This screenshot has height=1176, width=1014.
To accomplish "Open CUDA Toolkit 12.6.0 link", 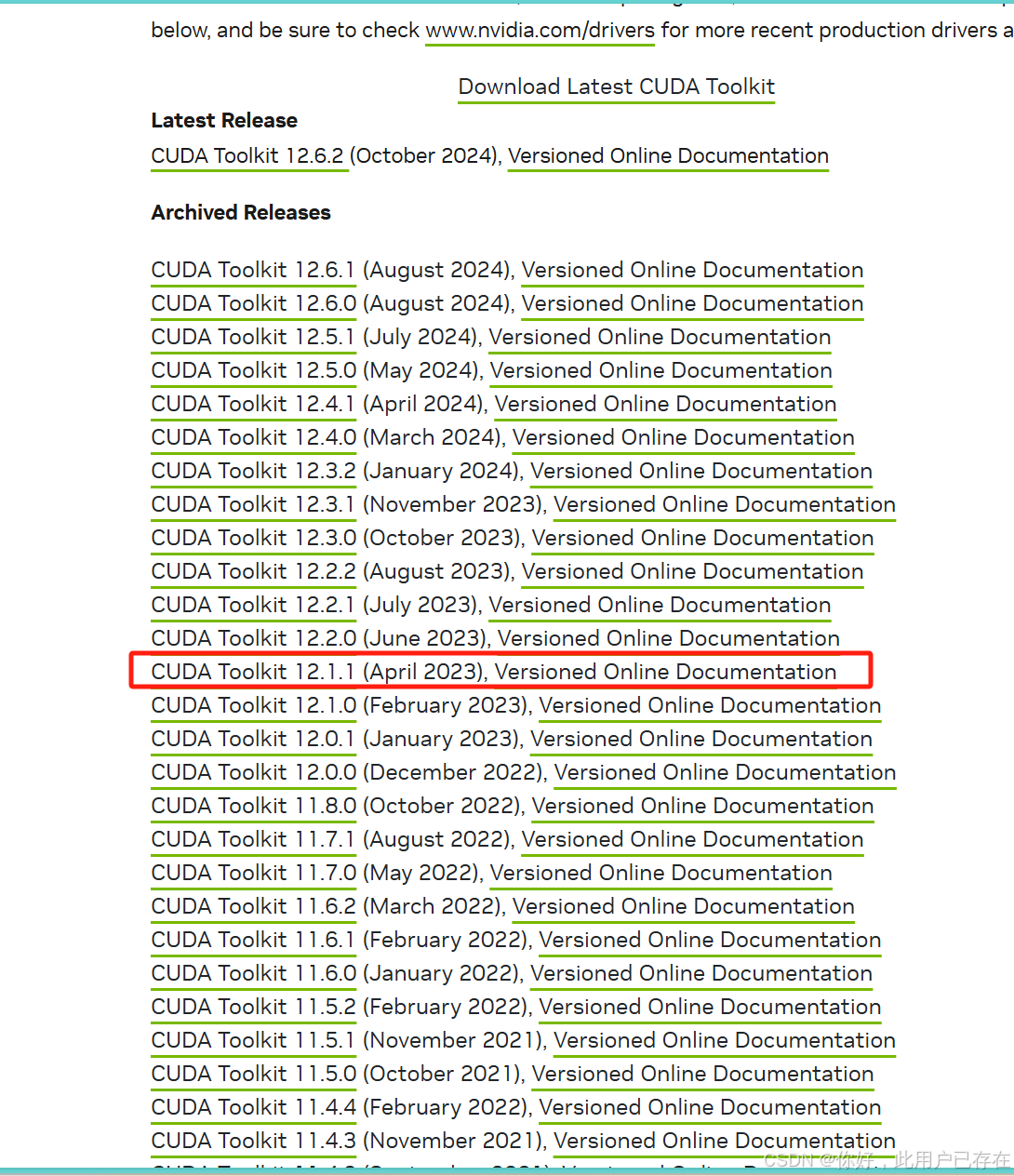I will click(x=254, y=303).
